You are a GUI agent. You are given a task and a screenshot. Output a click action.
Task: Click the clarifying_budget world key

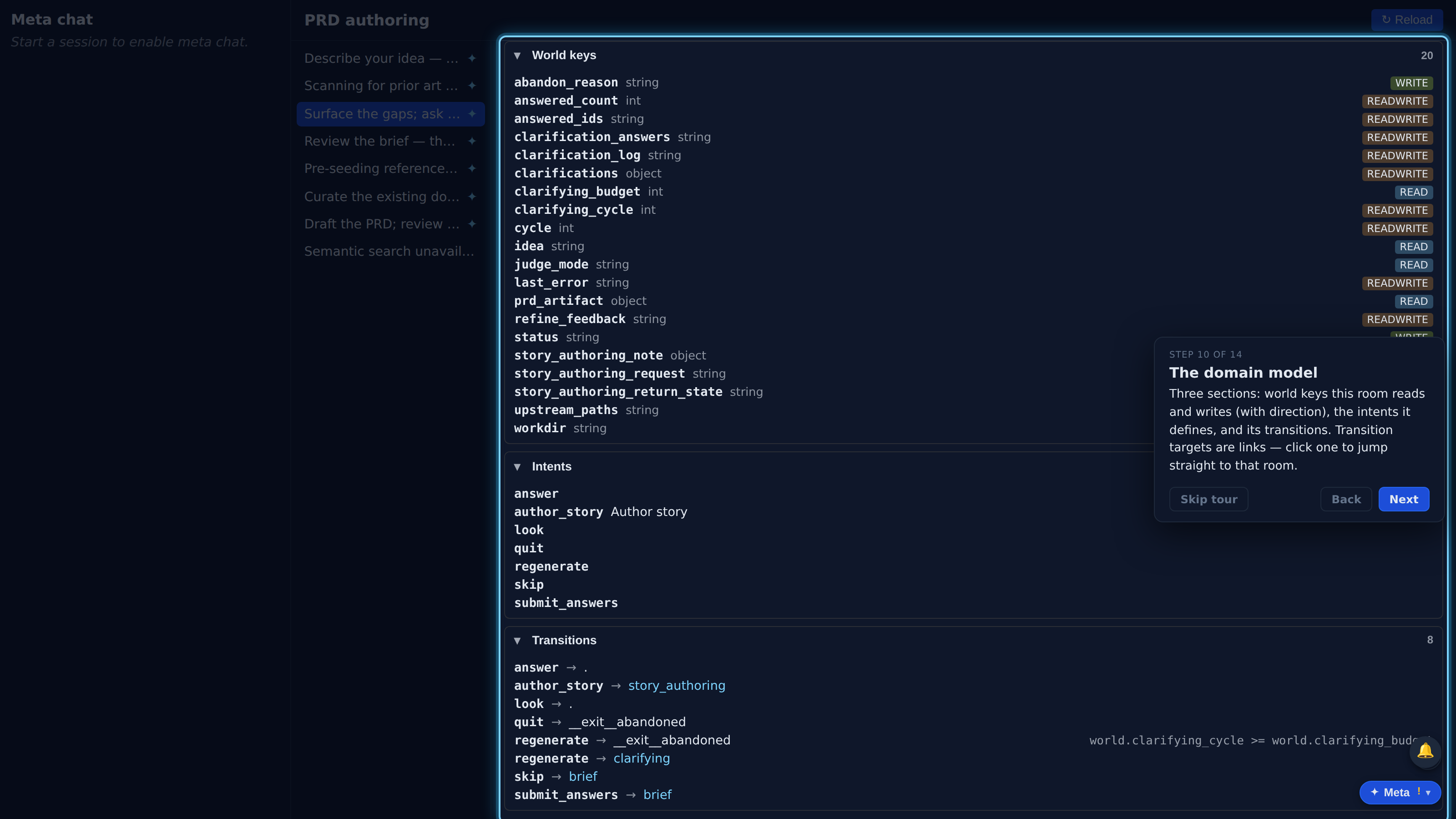[x=577, y=192]
